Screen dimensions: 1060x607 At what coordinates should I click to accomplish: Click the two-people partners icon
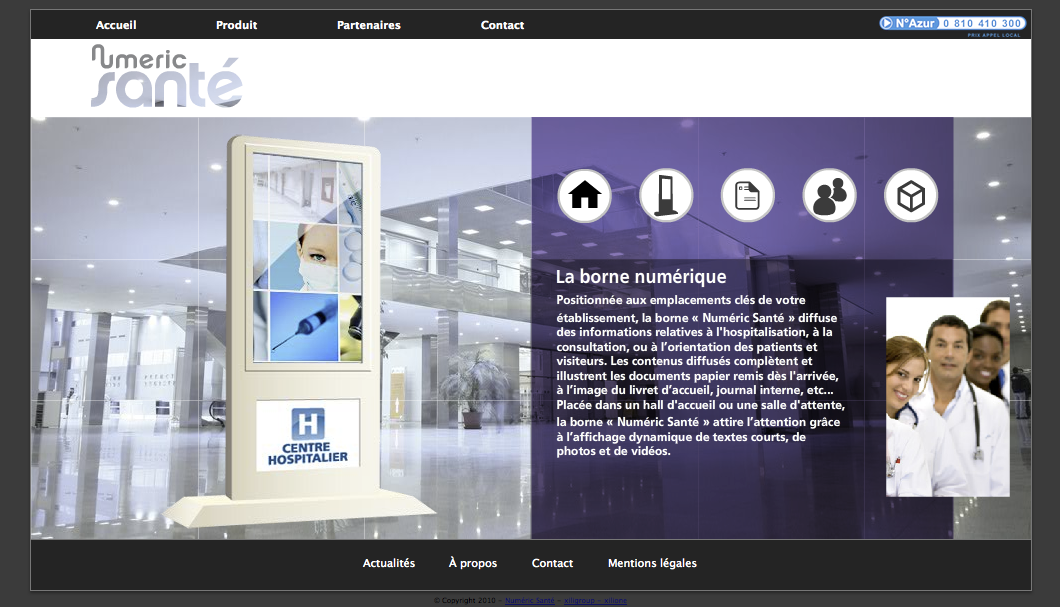click(829, 195)
